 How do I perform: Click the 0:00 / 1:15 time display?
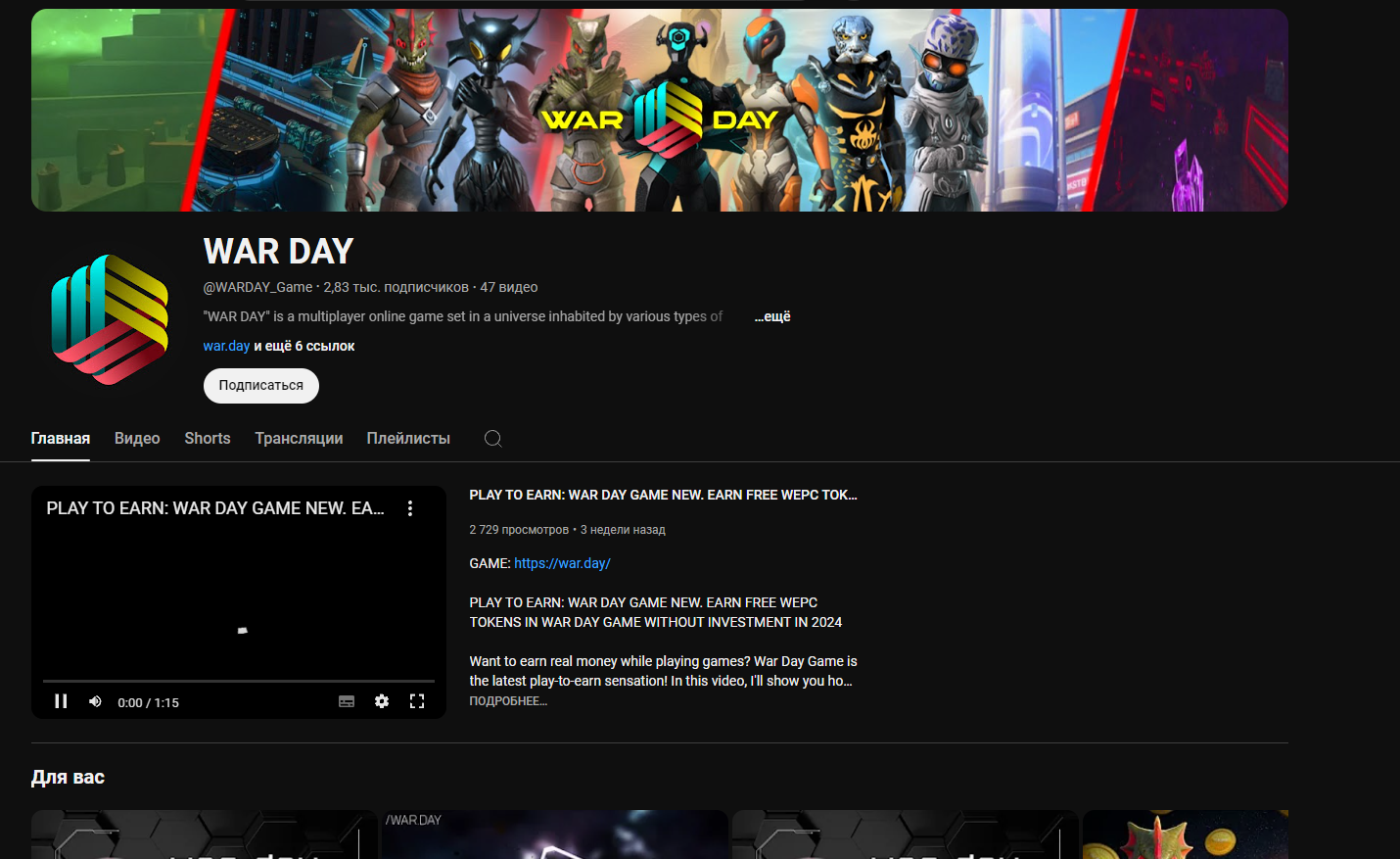click(148, 702)
